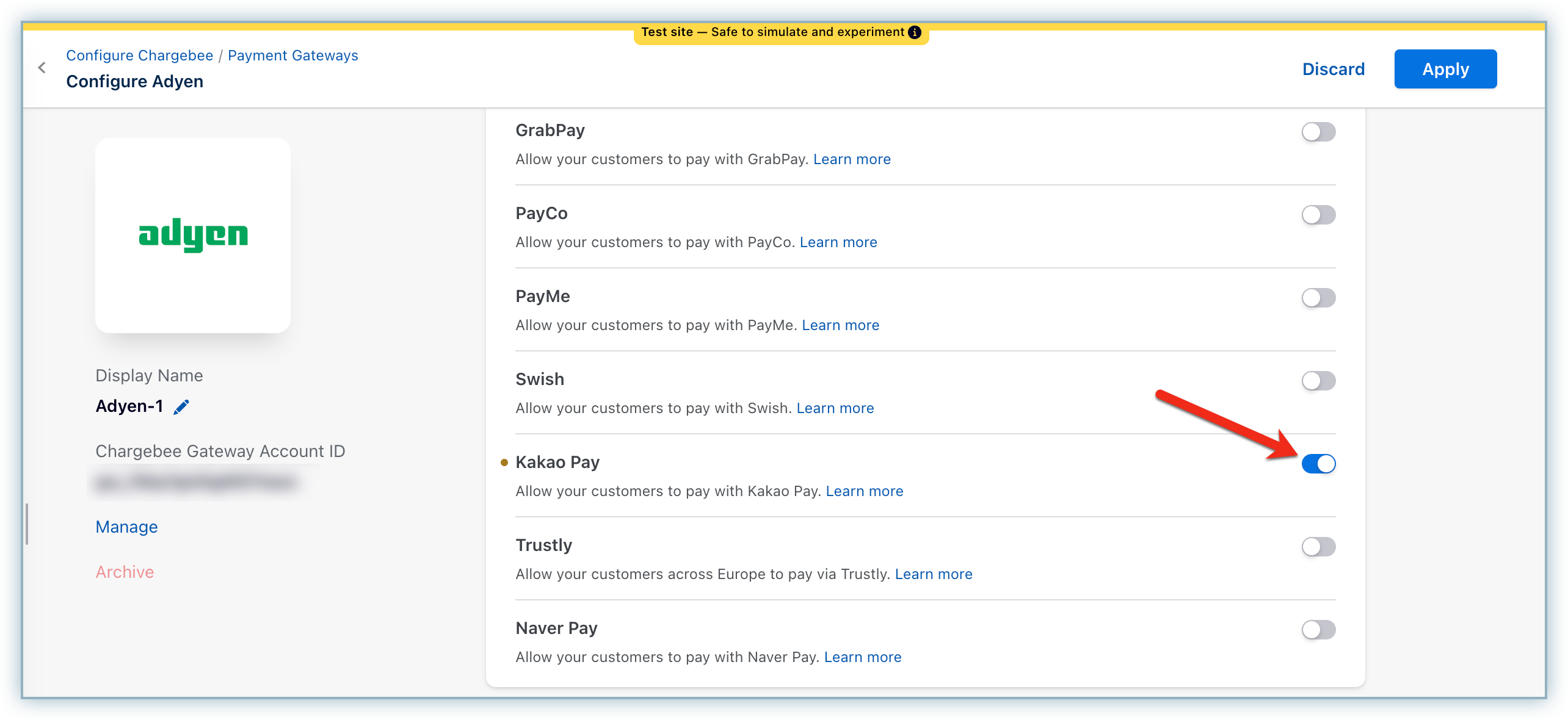Apply the gateway configuration changes
Viewport: 1568px width, 720px height.
click(x=1445, y=69)
